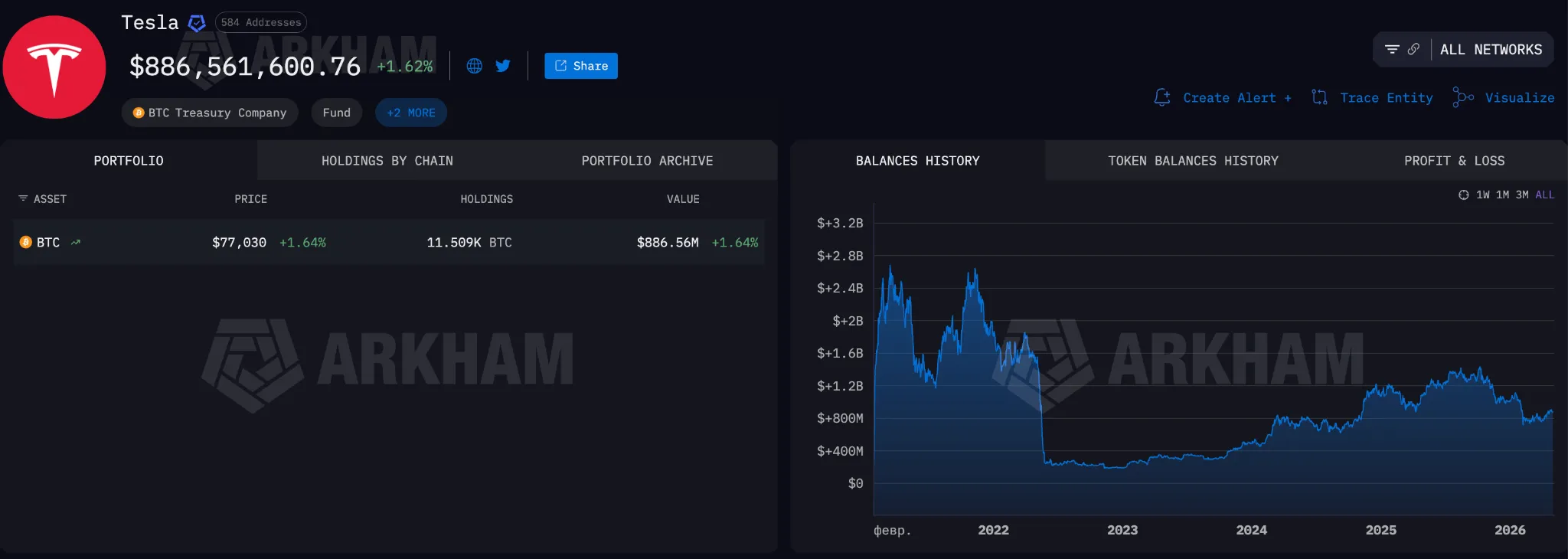Switch to the HOLDINGS BY CHAIN tab
The width and height of the screenshot is (1568, 559).
387,161
